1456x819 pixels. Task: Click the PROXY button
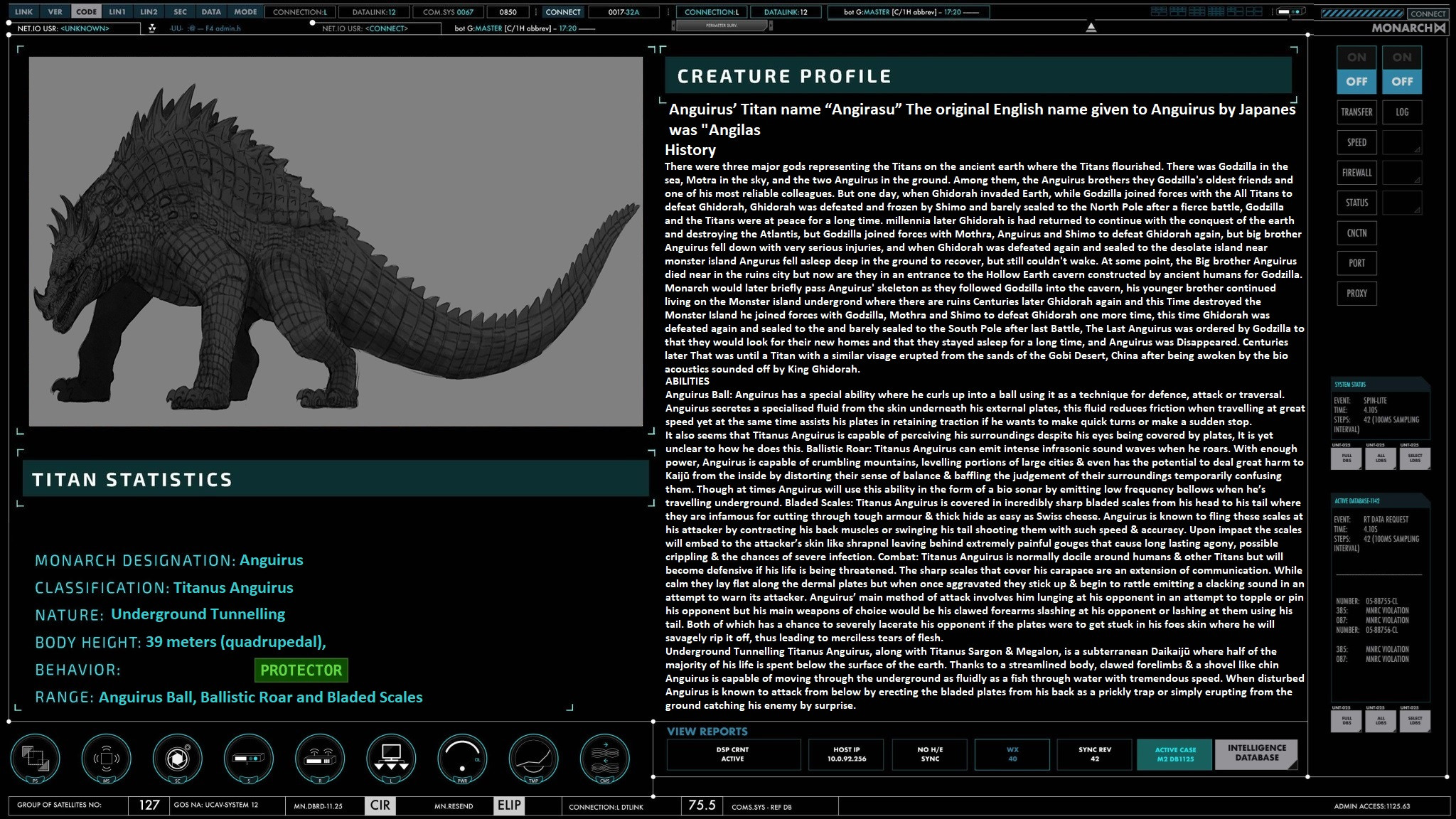coord(1356,294)
